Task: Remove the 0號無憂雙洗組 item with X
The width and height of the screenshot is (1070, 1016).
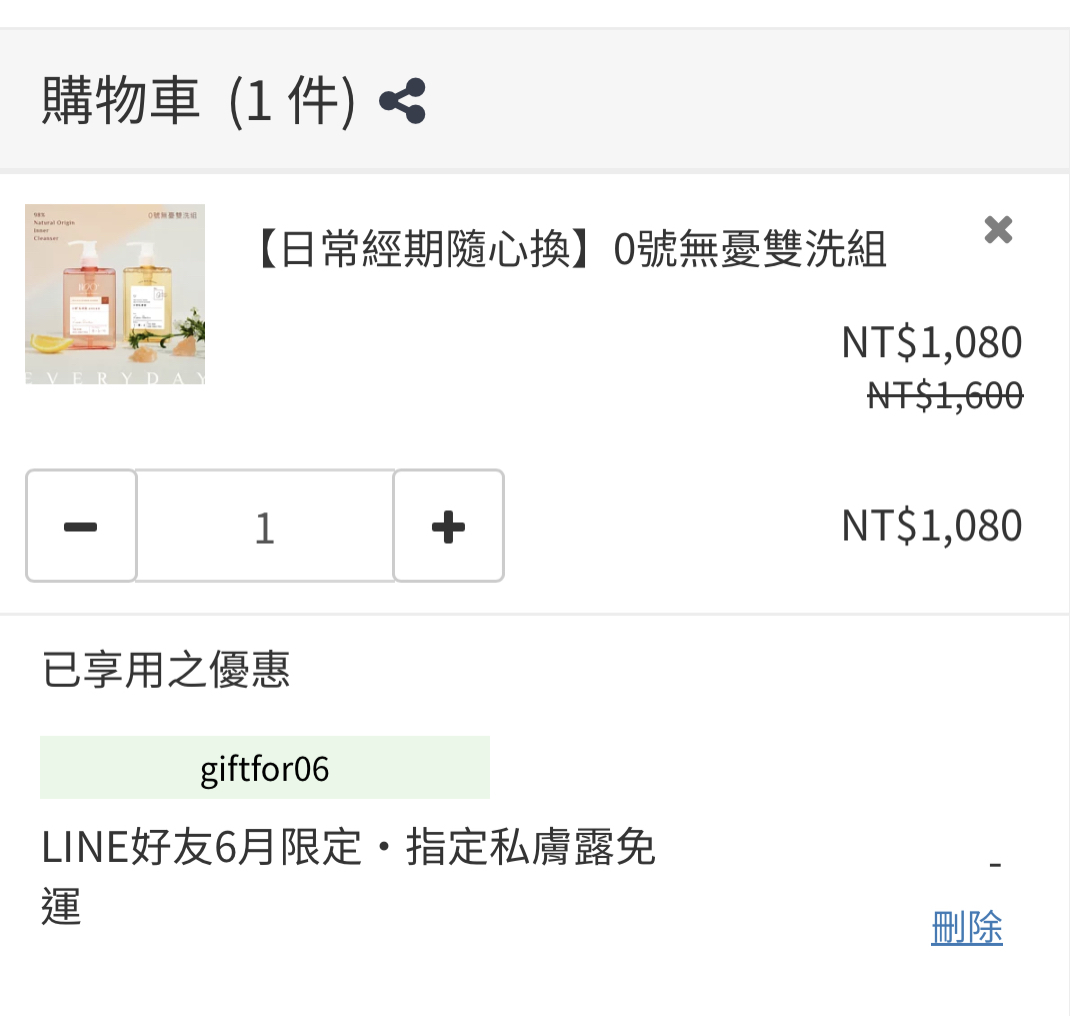Action: tap(998, 230)
